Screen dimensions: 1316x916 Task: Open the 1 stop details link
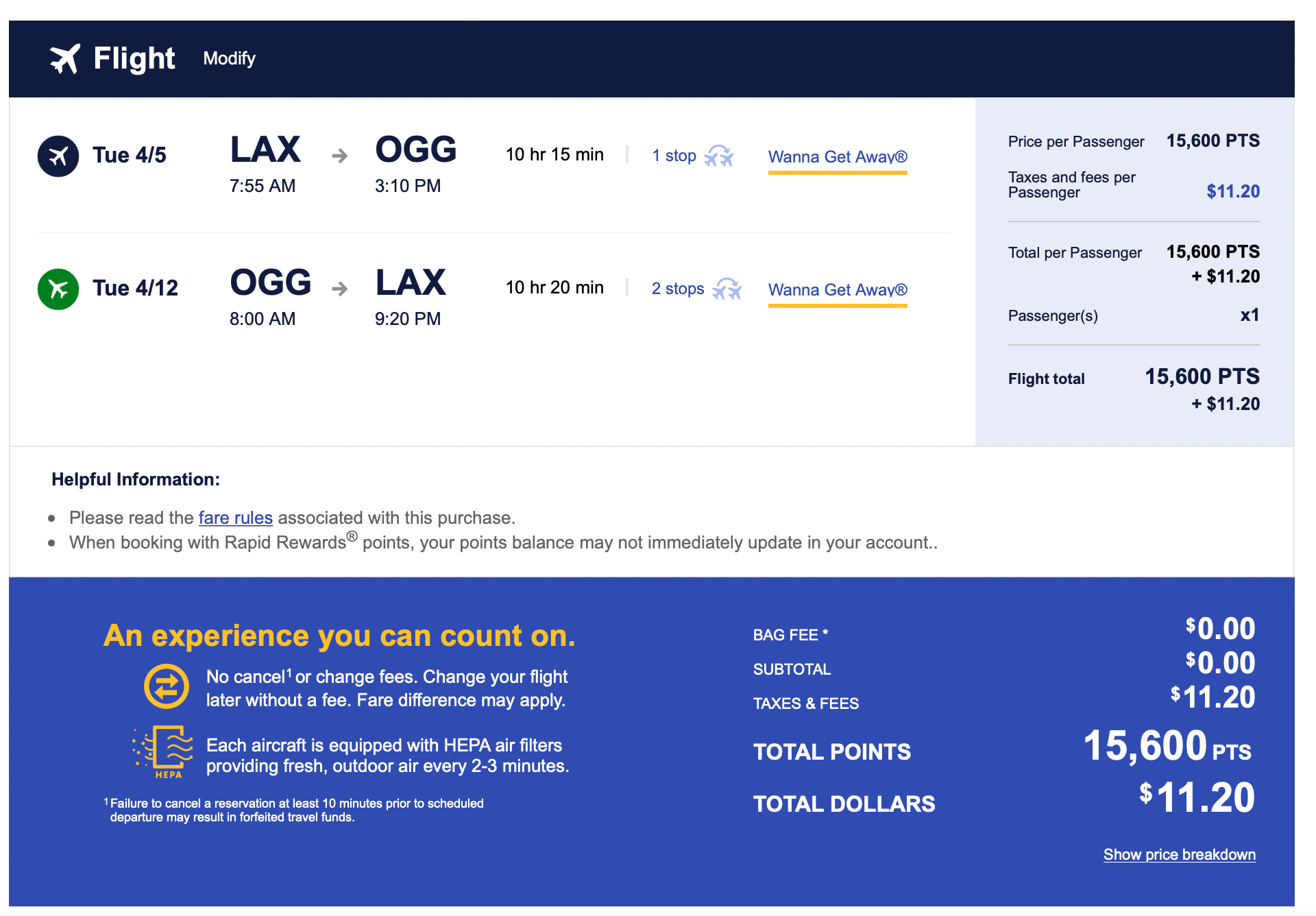click(674, 156)
